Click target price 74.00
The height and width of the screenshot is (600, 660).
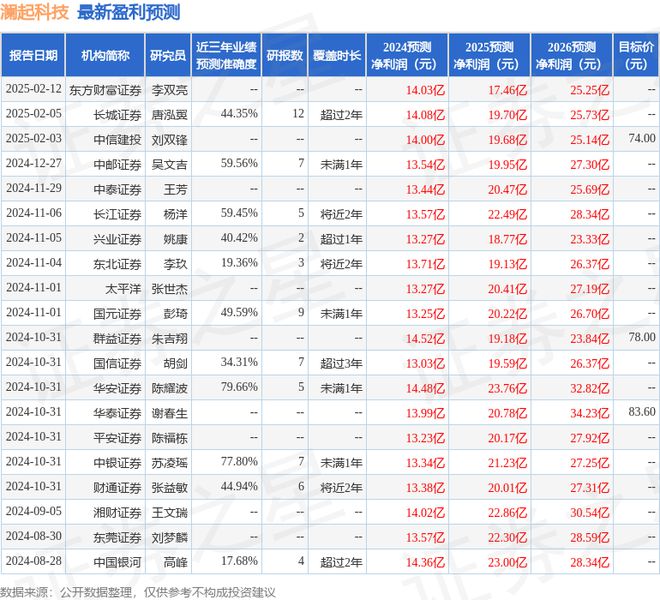pos(642,138)
